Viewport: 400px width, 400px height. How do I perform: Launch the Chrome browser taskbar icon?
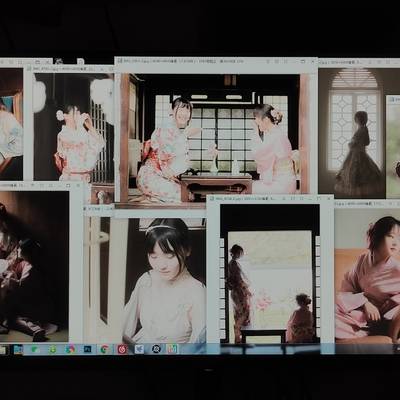[x=105, y=349]
